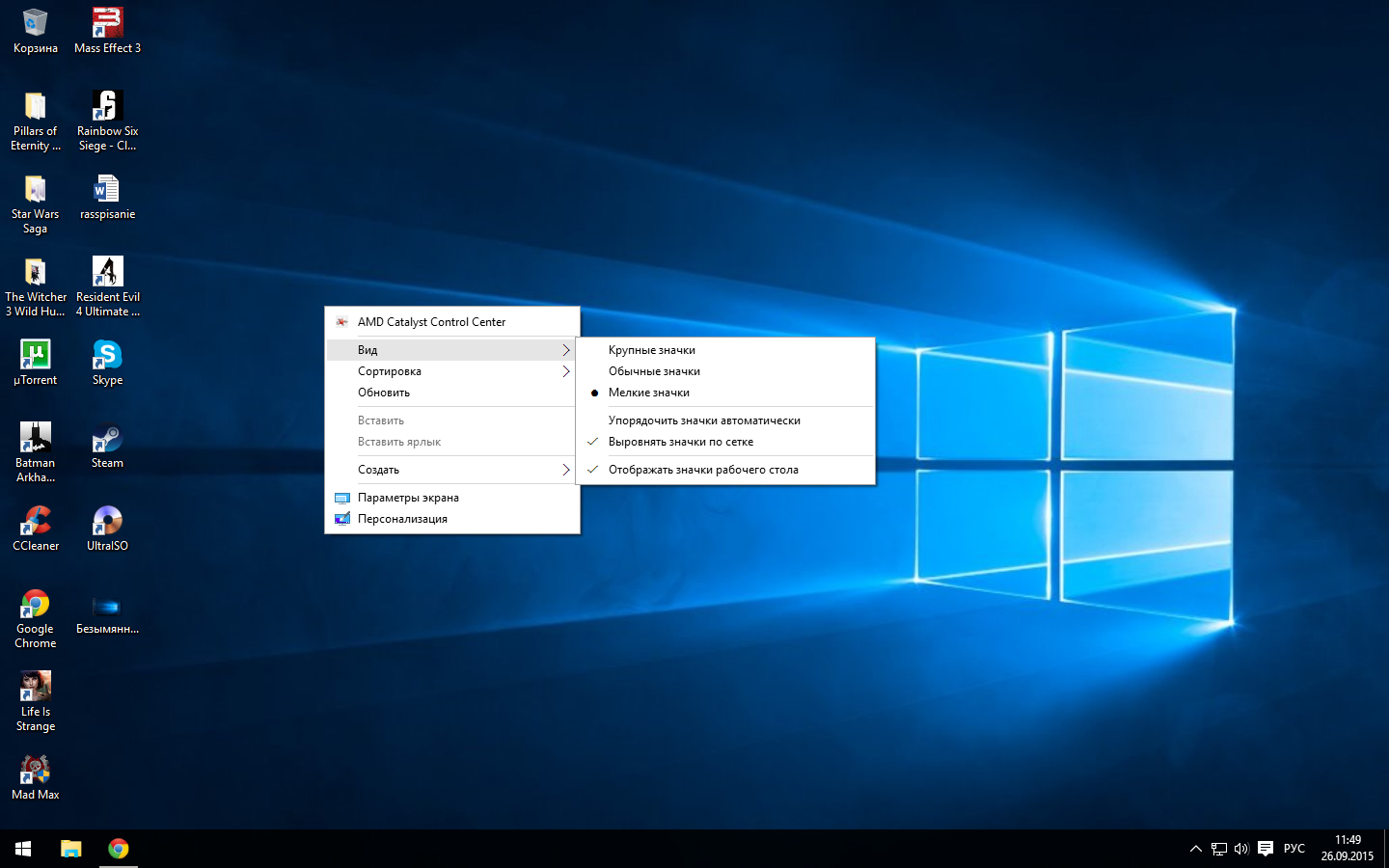Select the Star Wars Saga folder icon

(x=36, y=204)
